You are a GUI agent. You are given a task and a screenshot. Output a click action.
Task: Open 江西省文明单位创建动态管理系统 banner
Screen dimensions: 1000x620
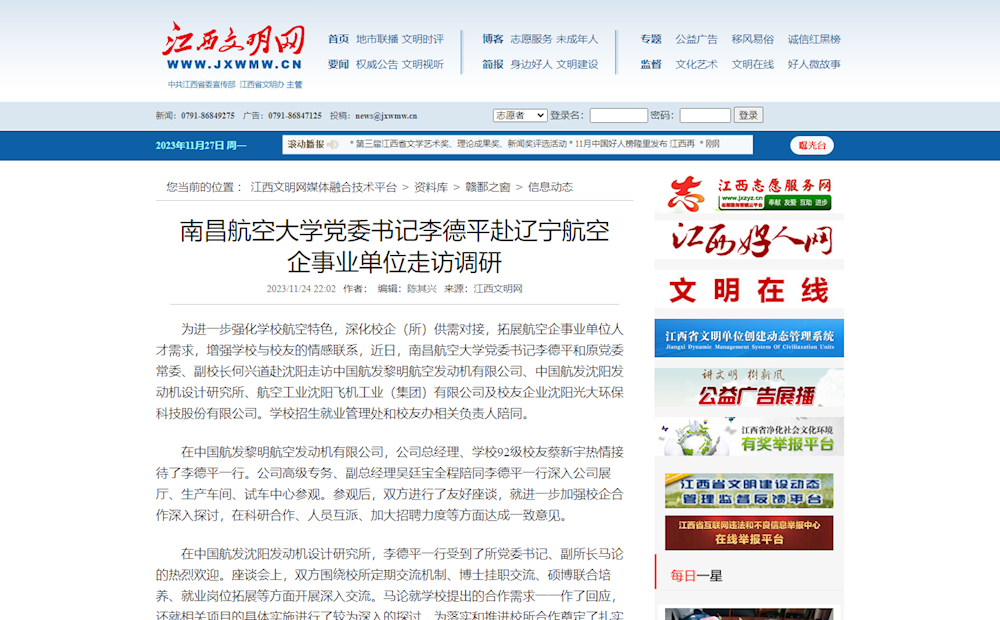pyautogui.click(x=749, y=338)
